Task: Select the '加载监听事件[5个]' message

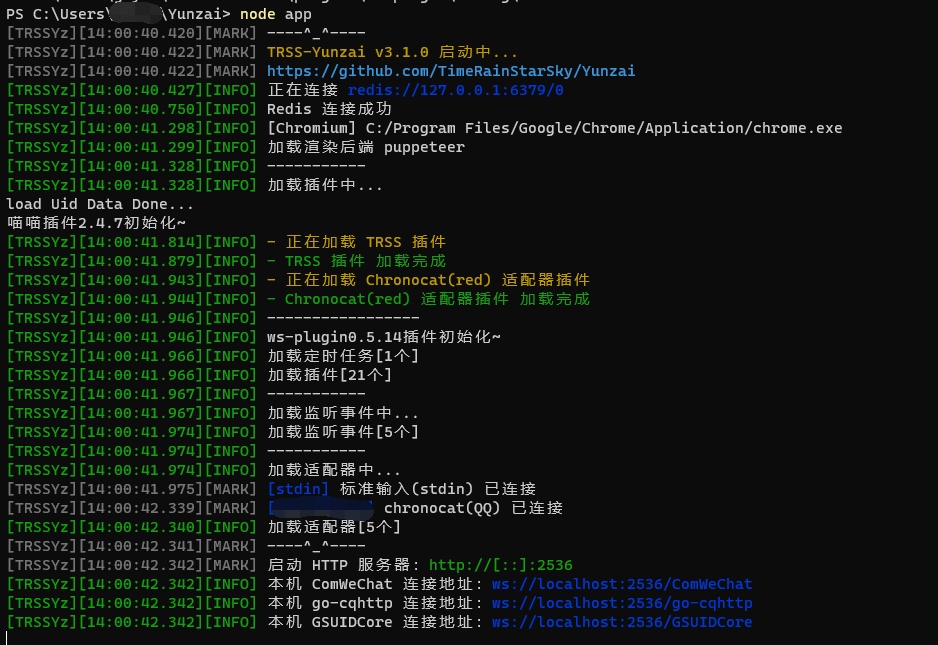Action: click(343, 433)
